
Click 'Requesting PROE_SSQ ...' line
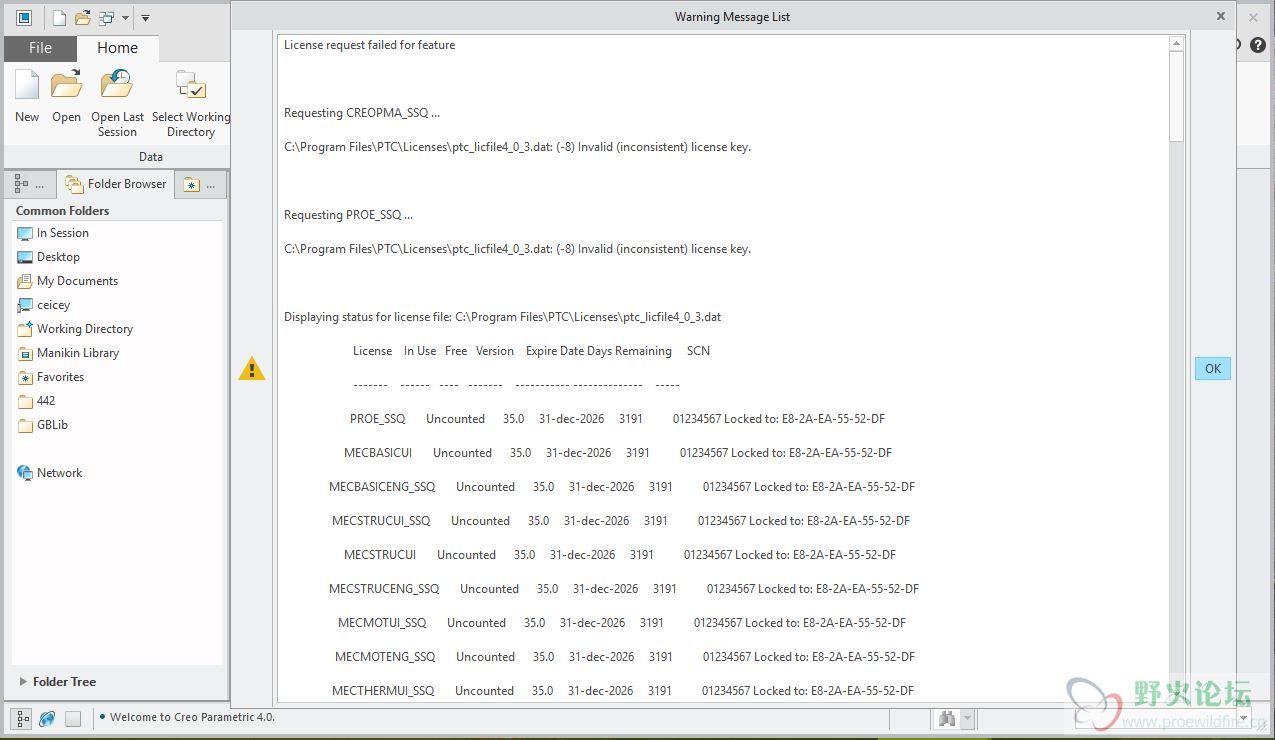point(348,215)
